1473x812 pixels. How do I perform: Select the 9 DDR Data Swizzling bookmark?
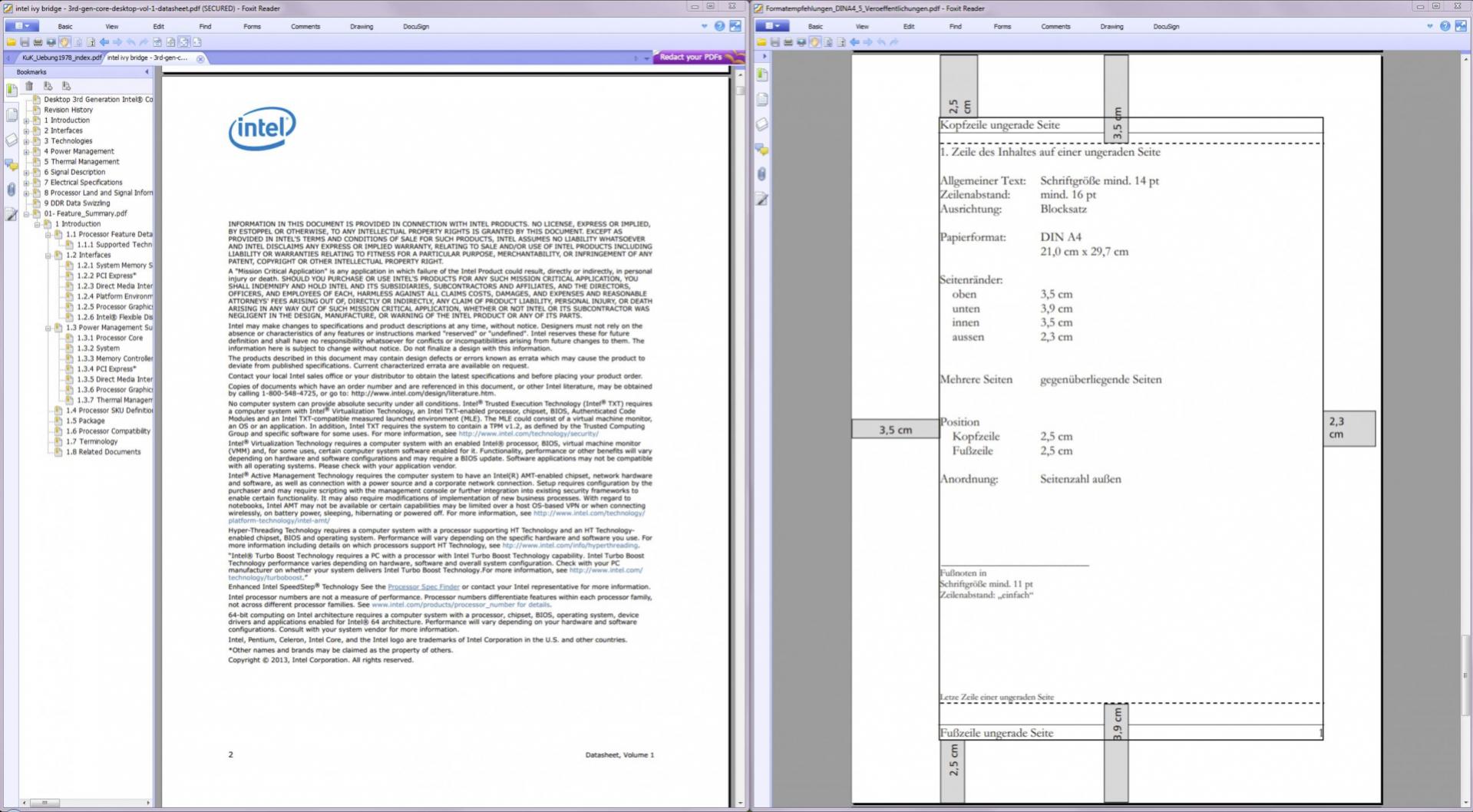[77, 203]
